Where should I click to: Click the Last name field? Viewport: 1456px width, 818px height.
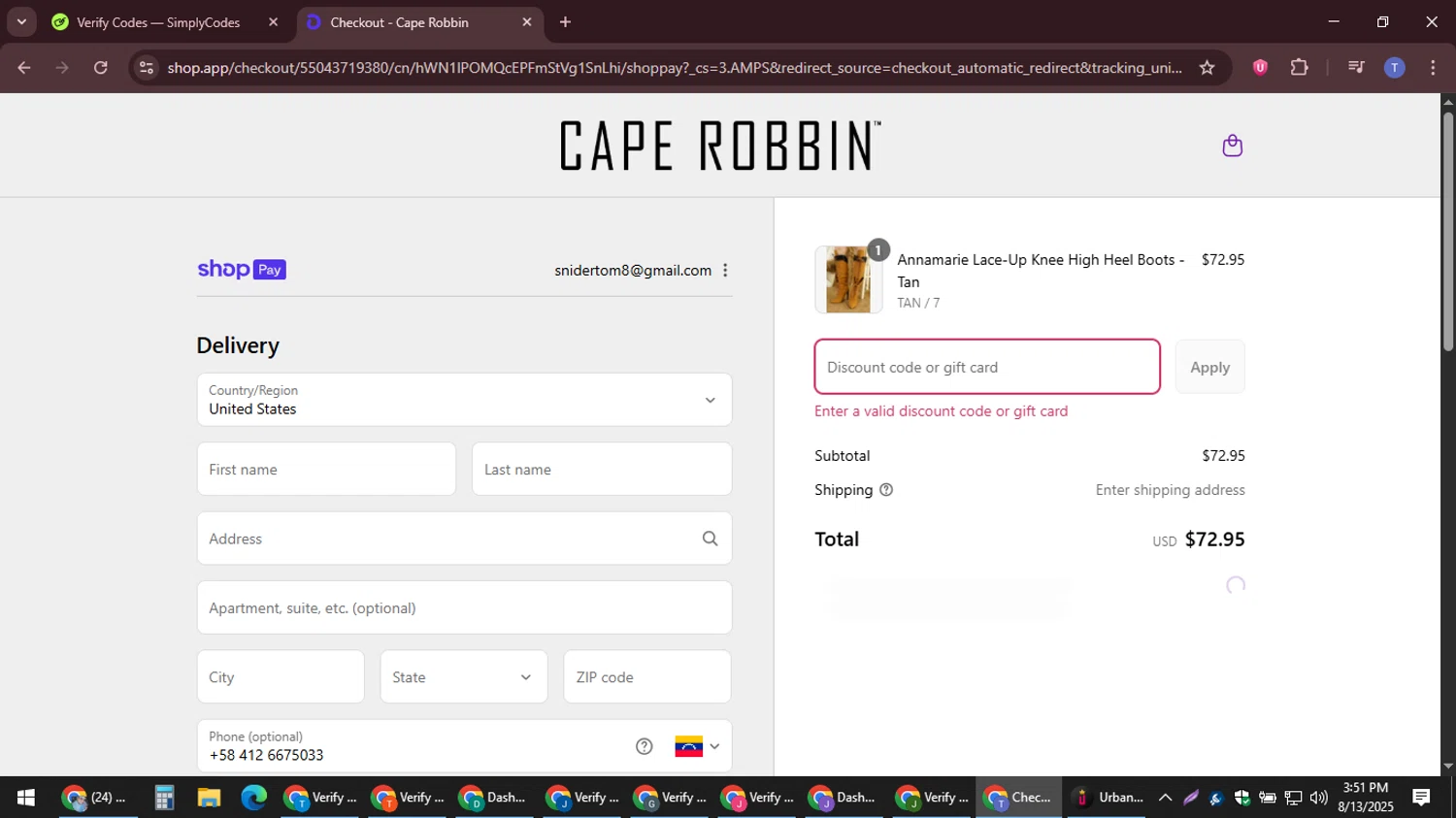tap(602, 470)
